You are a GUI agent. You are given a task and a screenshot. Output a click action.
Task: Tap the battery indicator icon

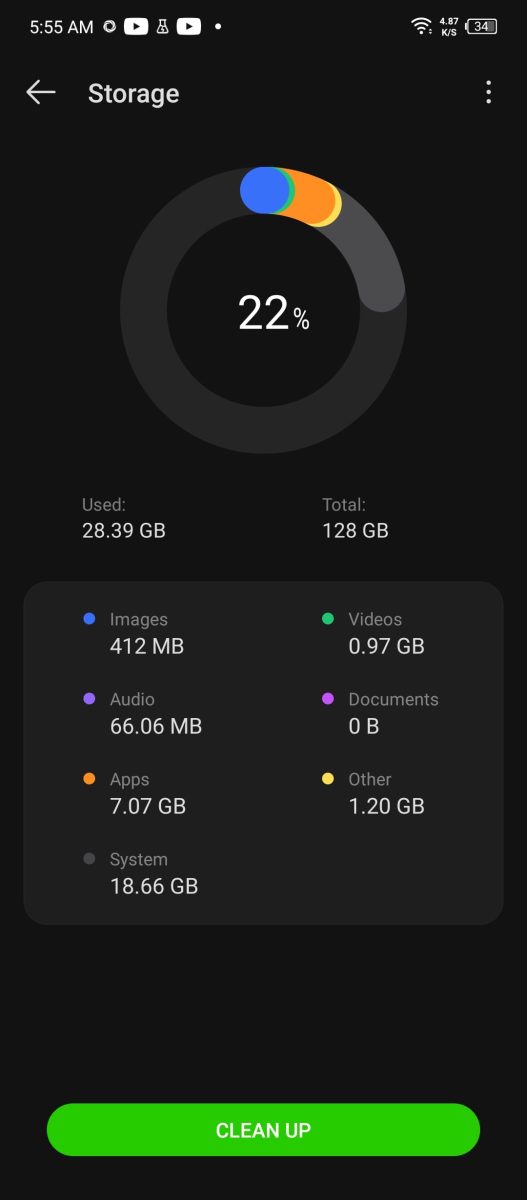point(483,27)
